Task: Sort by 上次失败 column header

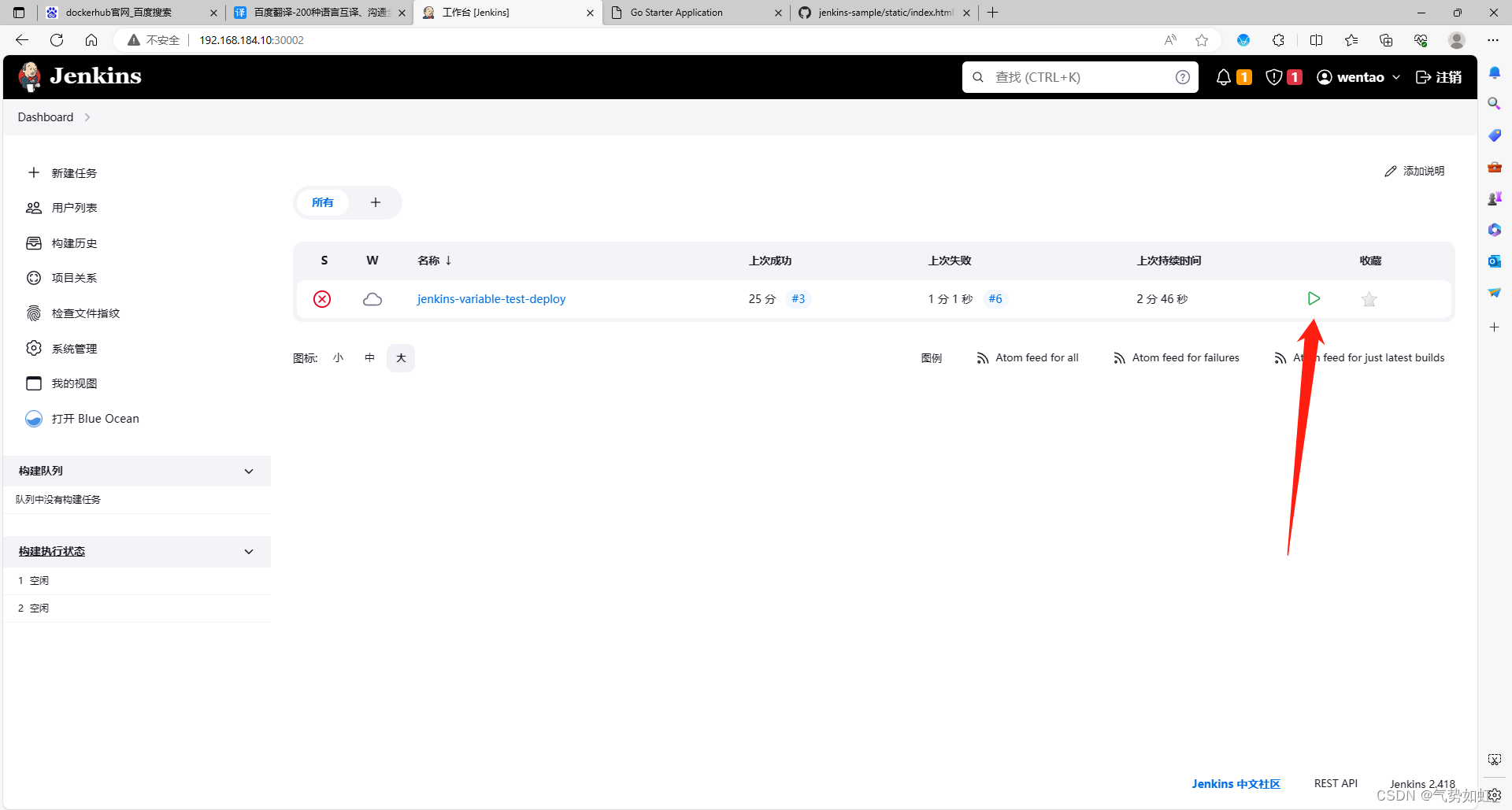Action: [950, 261]
